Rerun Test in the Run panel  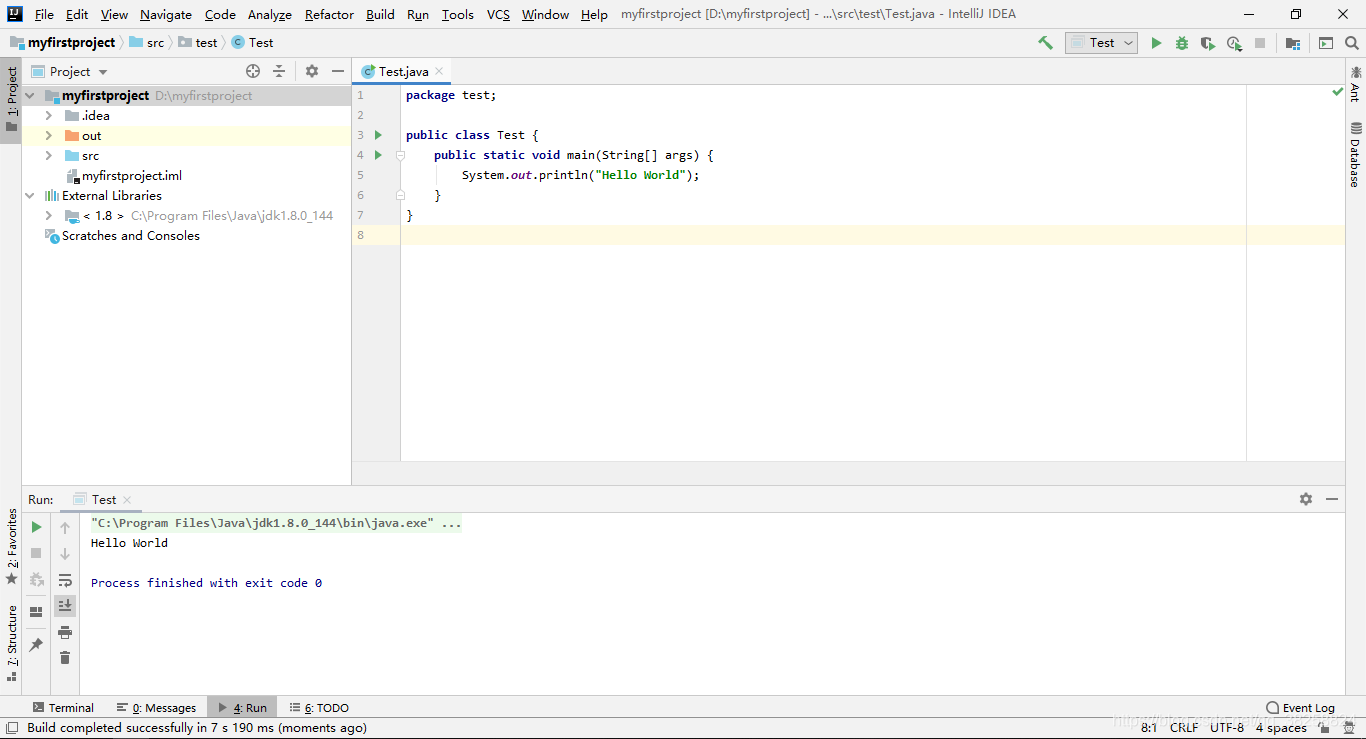36,527
